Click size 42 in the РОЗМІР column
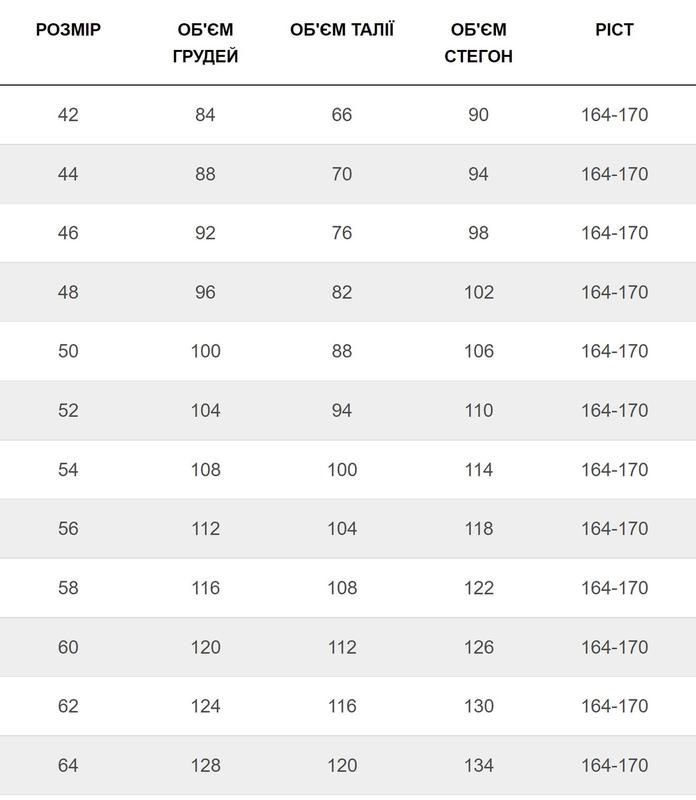Screen dimensions: 696x800 [x=68, y=115]
